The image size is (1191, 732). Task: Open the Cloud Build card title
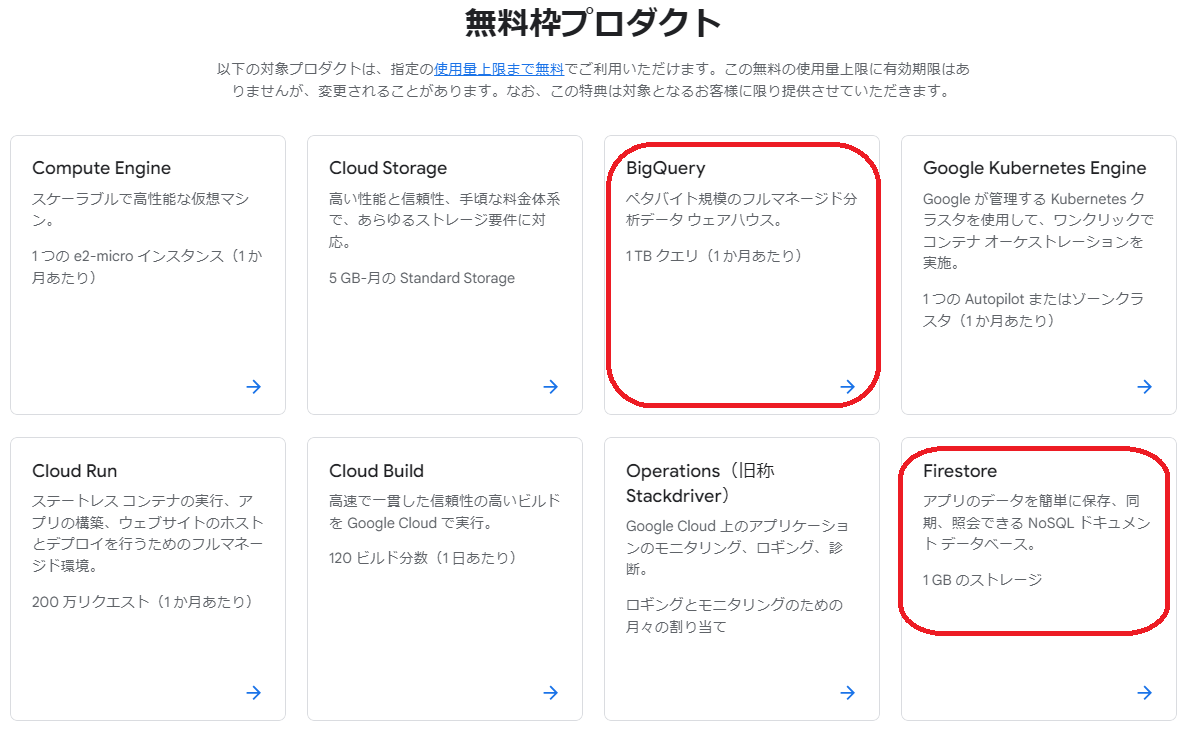(x=376, y=471)
